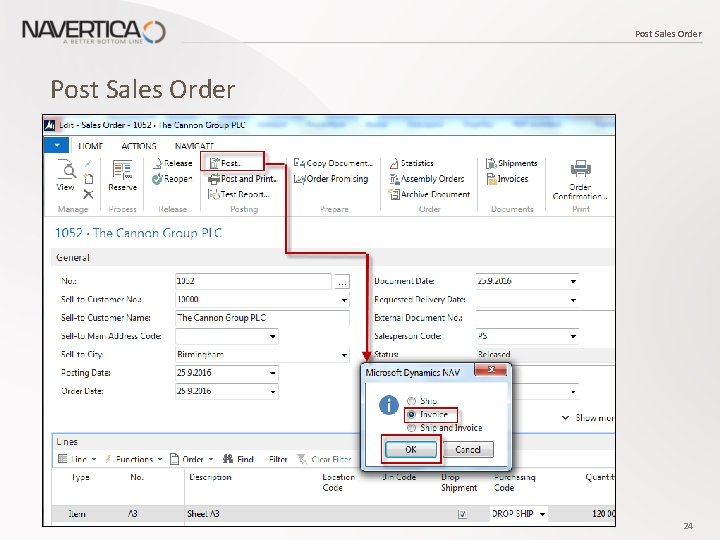Click the Archive Document icon
The width and height of the screenshot is (720, 540).
[394, 194]
